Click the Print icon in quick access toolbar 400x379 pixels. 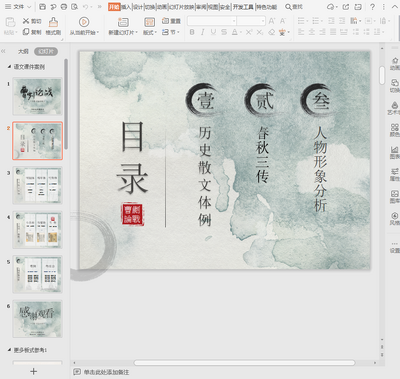pyautogui.click(x=64, y=6)
